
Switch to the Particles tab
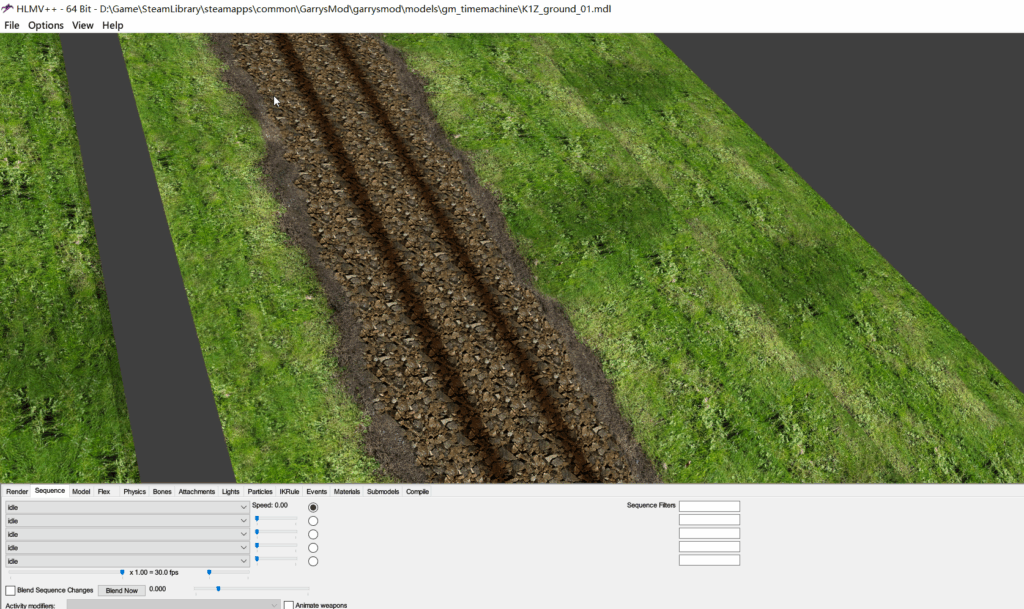(260, 492)
